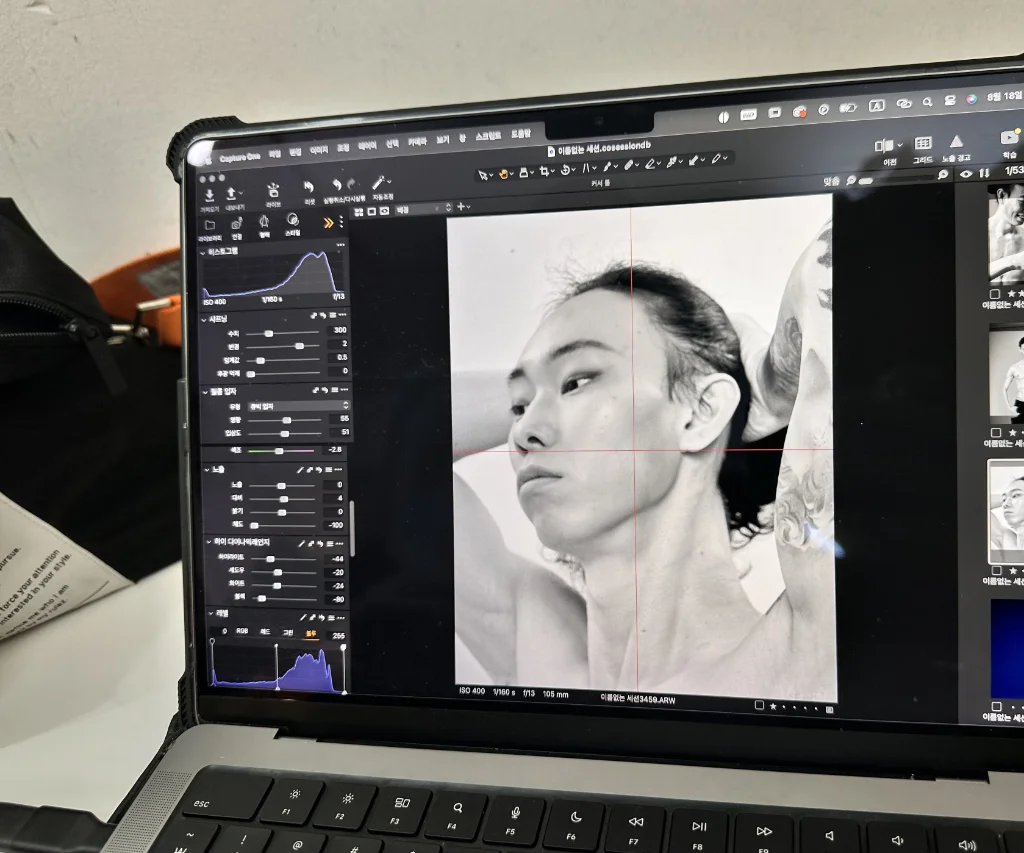This screenshot has width=1024, height=853.
Task: Click the 하이라이트 slider in HDR panel
Action: click(x=285, y=559)
